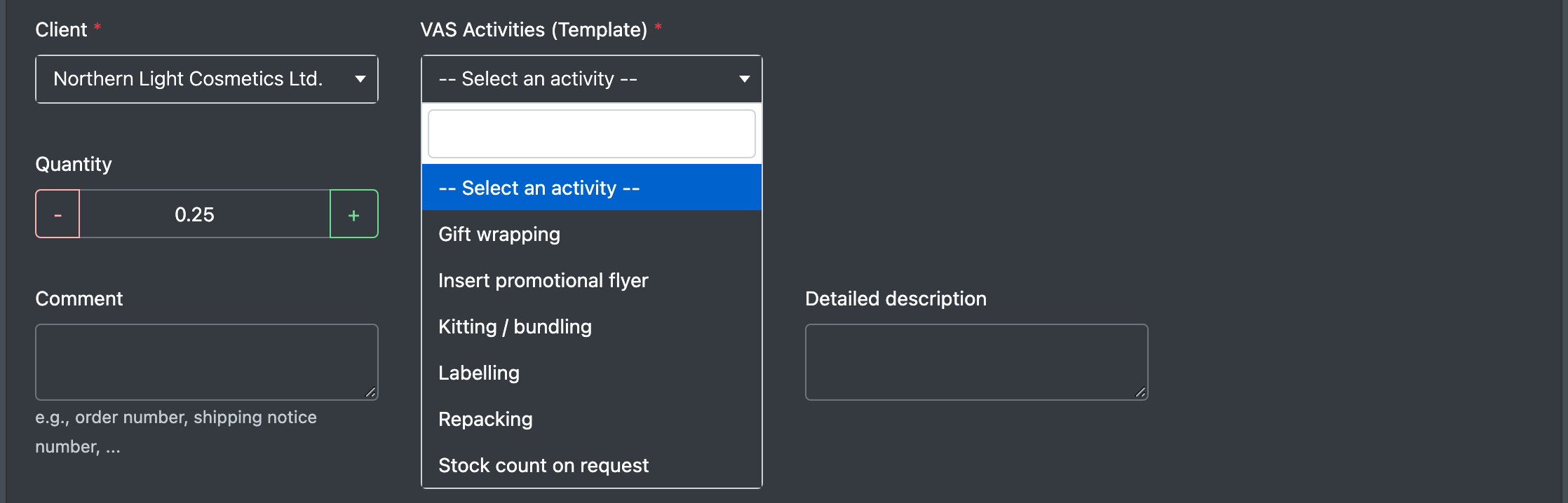Click the activity search field in dropdown

pos(592,134)
